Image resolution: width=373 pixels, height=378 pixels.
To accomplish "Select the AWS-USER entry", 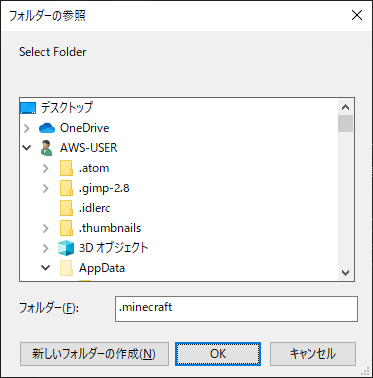I will pos(89,148).
